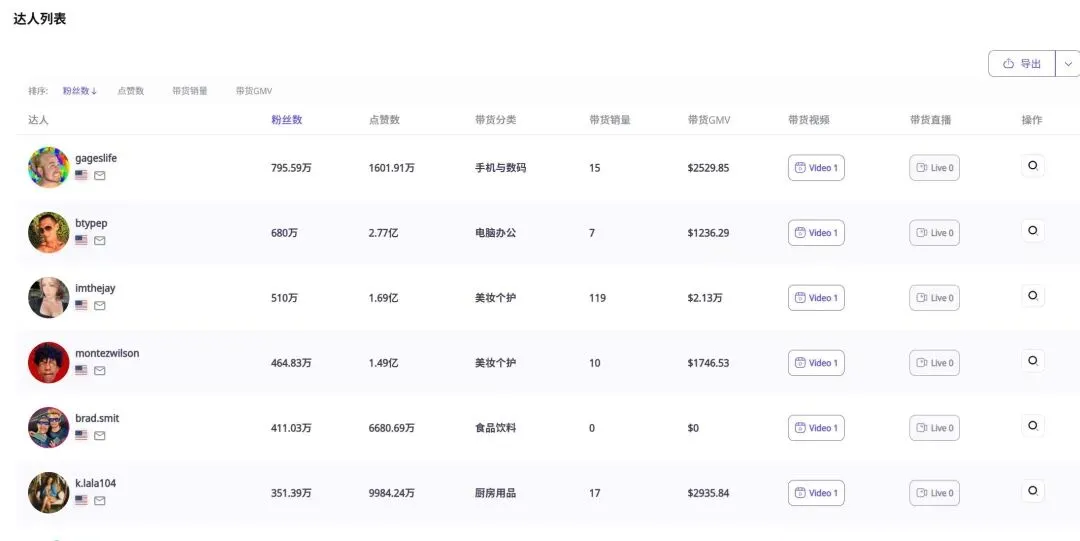Click the email icon under imthejay
Image resolution: width=1080 pixels, height=541 pixels.
[x=100, y=306]
